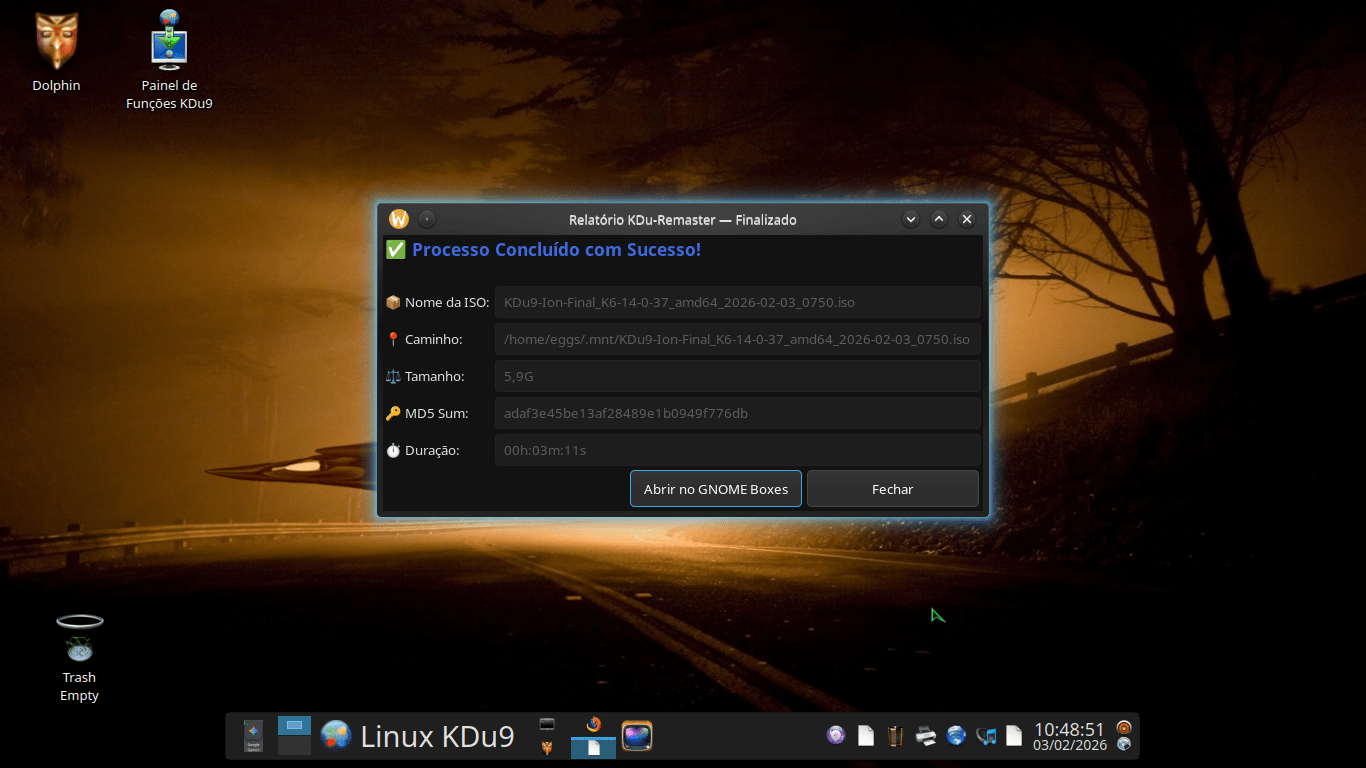
Task: Open the virtual desktop pager
Action: (294, 736)
